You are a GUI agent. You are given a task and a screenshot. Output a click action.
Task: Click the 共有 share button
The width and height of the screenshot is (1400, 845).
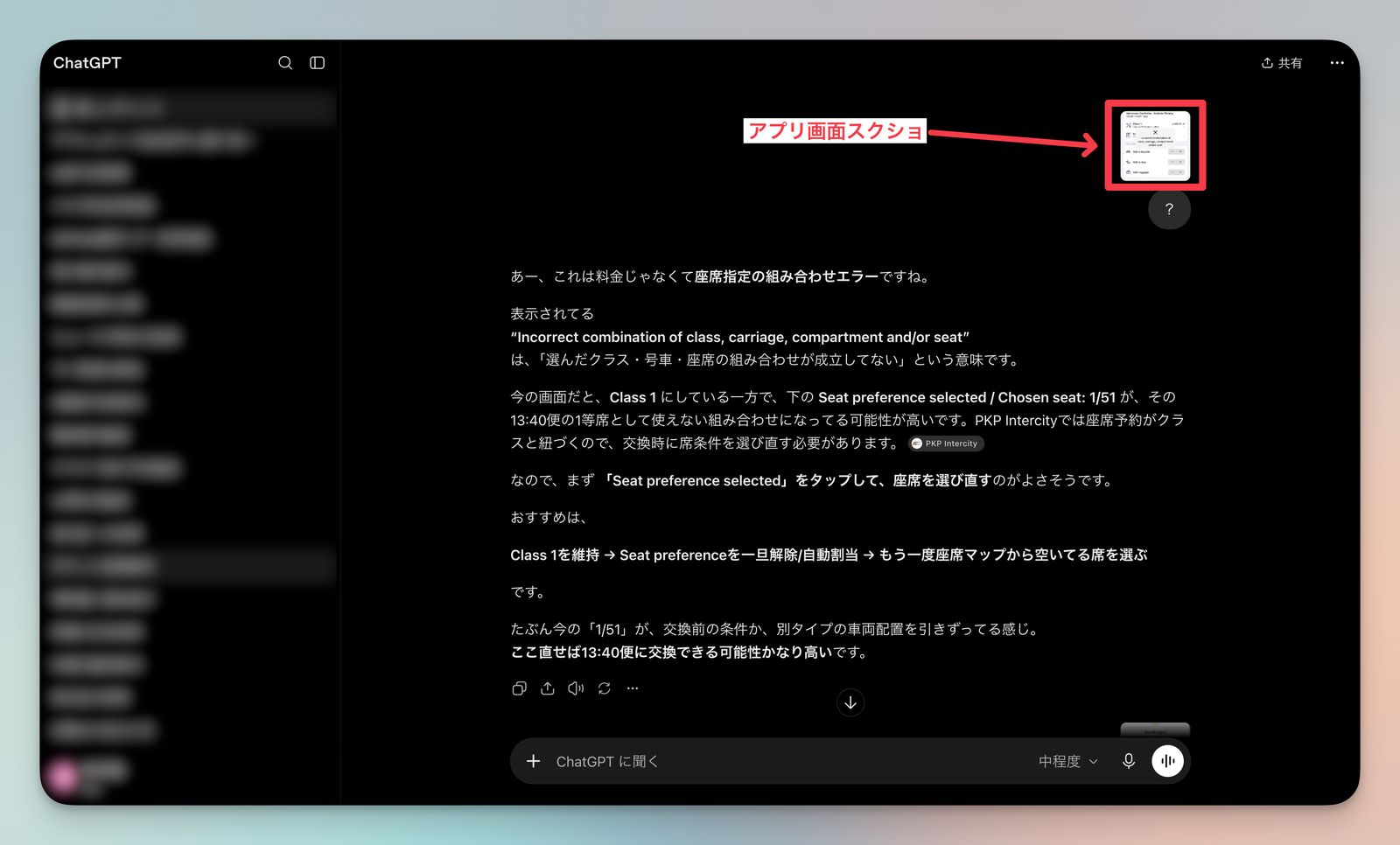1282,63
